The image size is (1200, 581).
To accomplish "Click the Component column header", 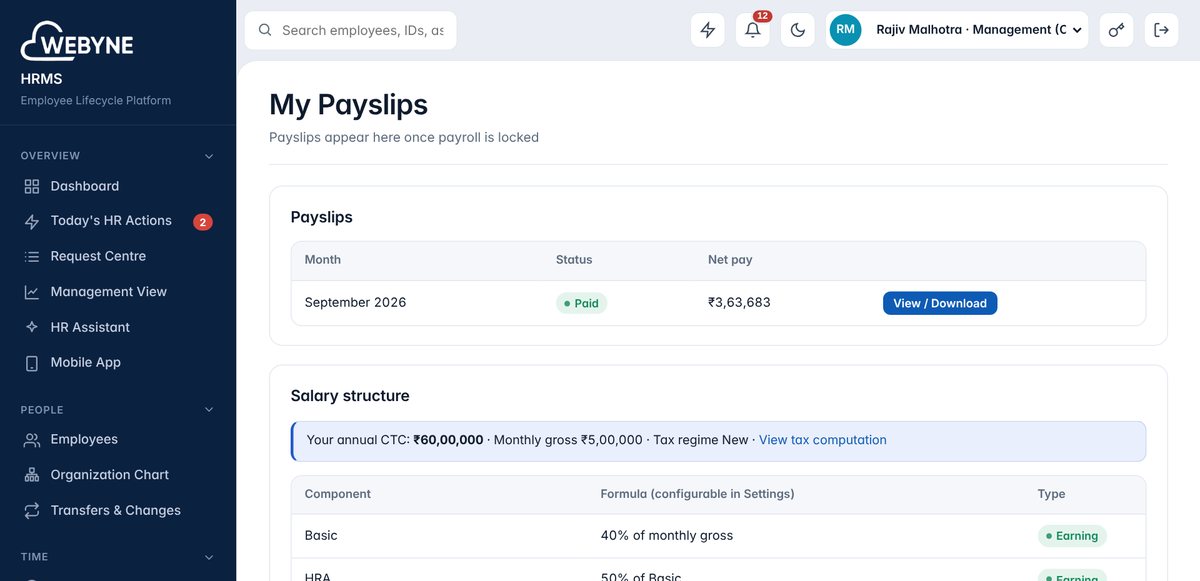I will (x=338, y=494).
